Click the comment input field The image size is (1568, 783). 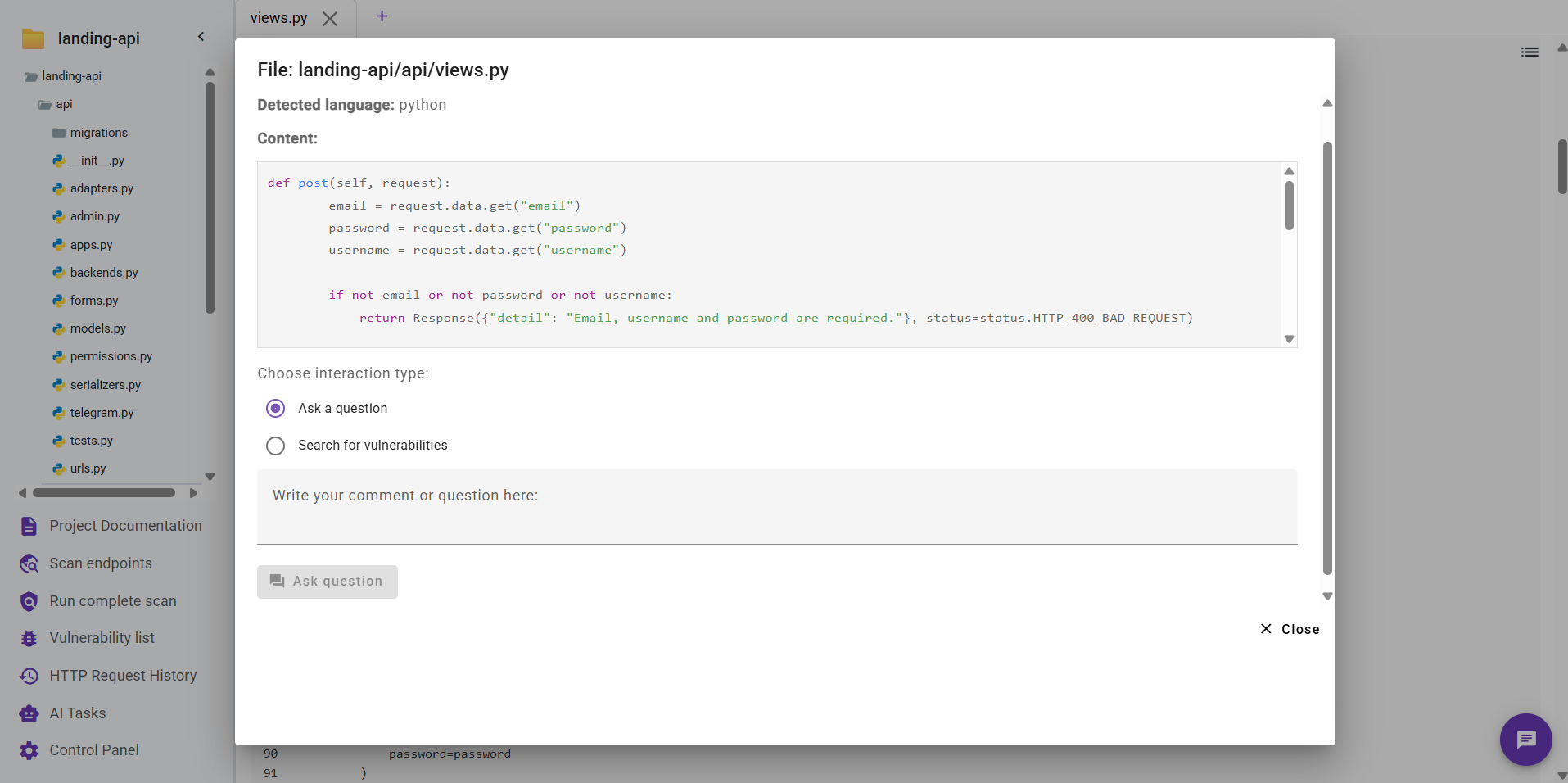pos(775,507)
